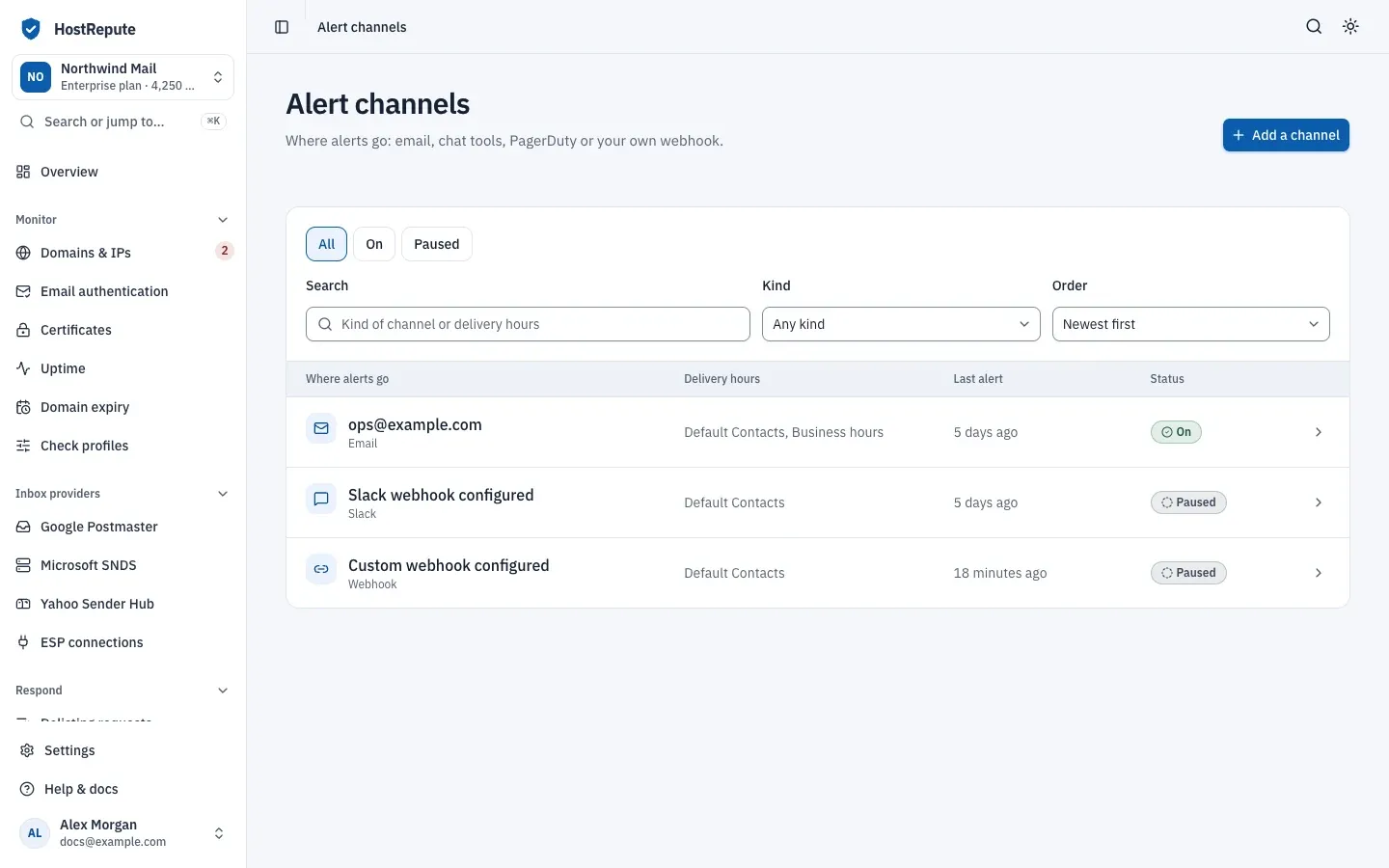1389x868 pixels.
Task: Click the 2 badge on Domains & IPs
Action: click(x=225, y=251)
